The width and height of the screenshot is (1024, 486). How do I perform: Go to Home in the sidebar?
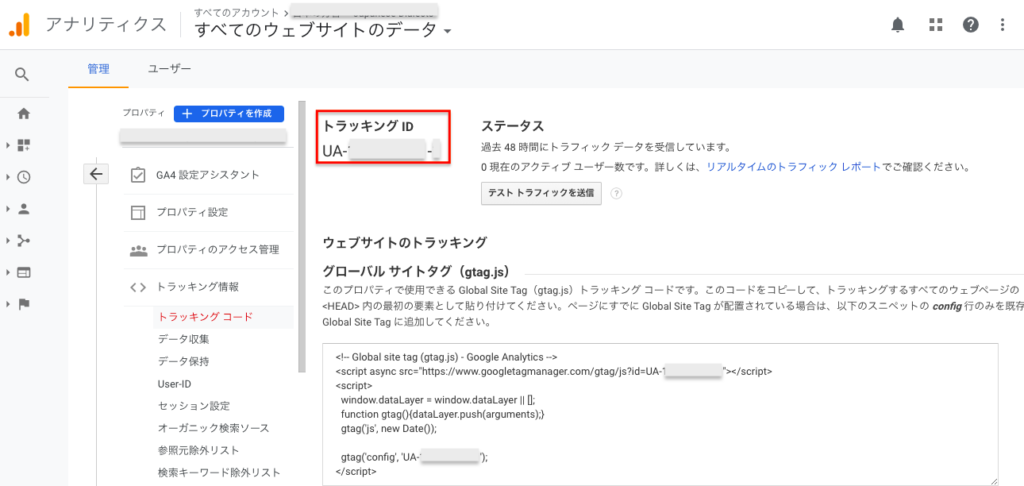click(24, 114)
